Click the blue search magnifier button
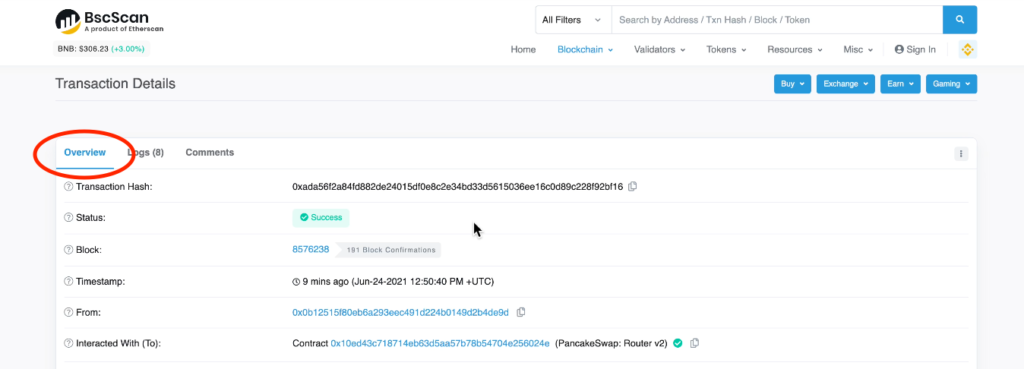The height and width of the screenshot is (369, 1024). (959, 20)
